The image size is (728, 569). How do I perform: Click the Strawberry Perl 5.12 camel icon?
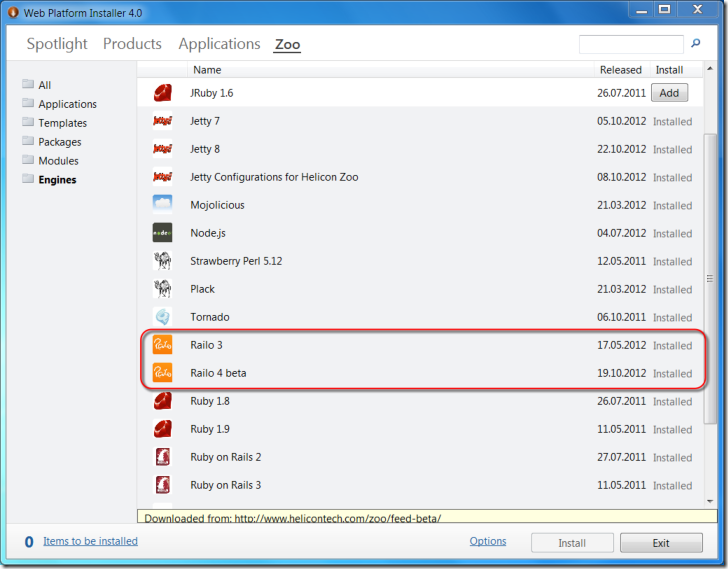162,261
